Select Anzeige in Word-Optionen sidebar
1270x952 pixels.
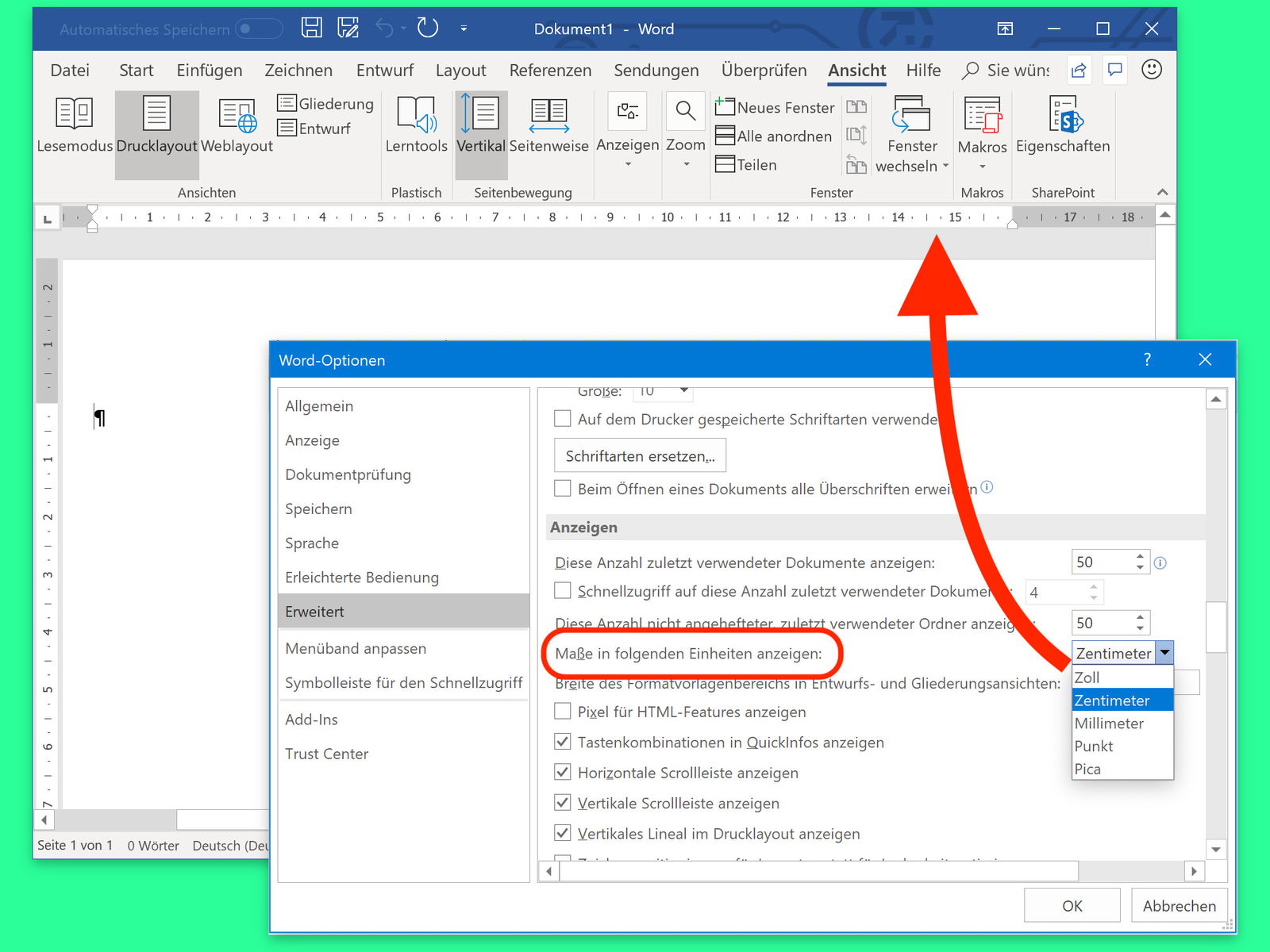[404, 440]
